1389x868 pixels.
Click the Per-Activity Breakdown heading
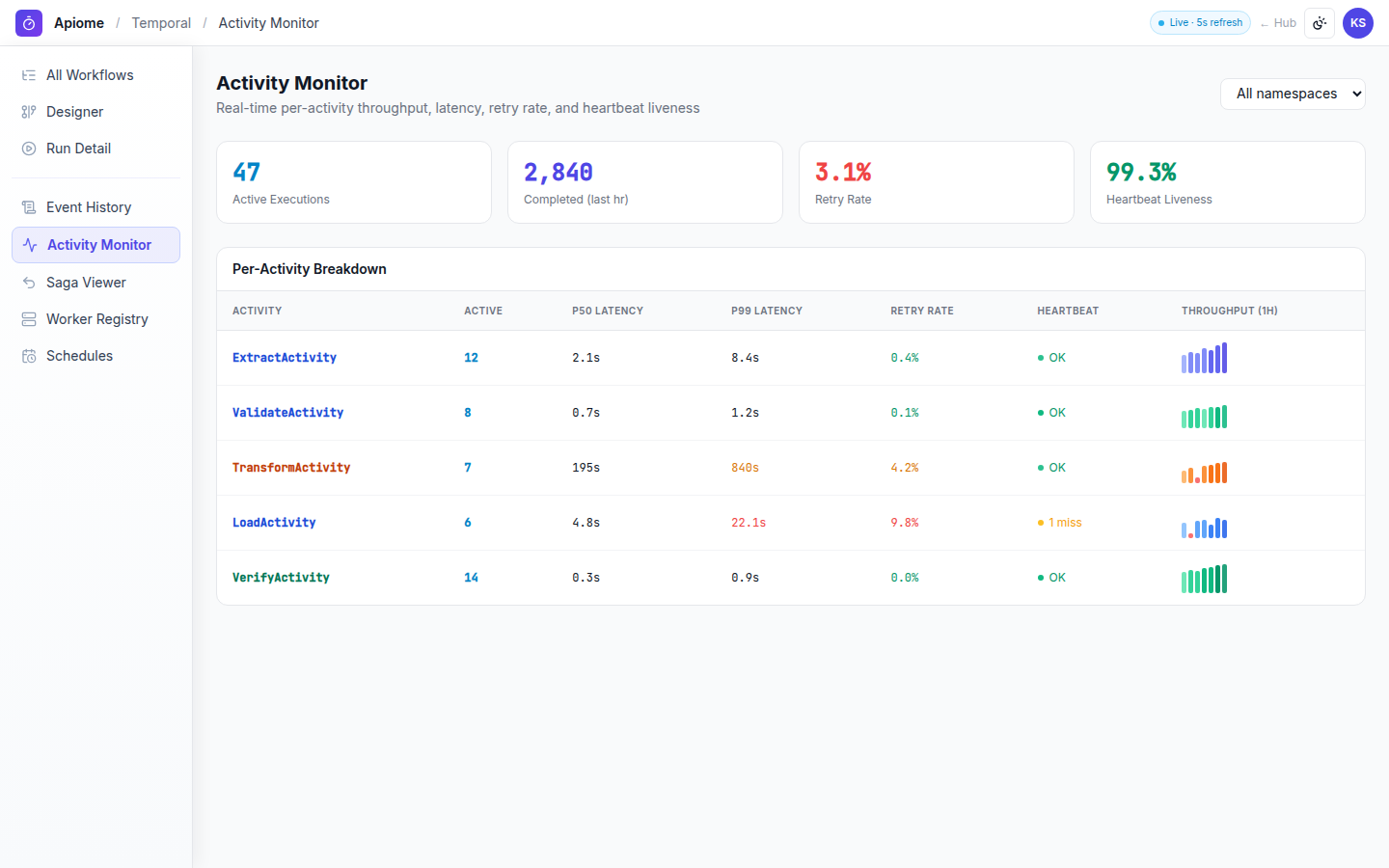coord(310,269)
